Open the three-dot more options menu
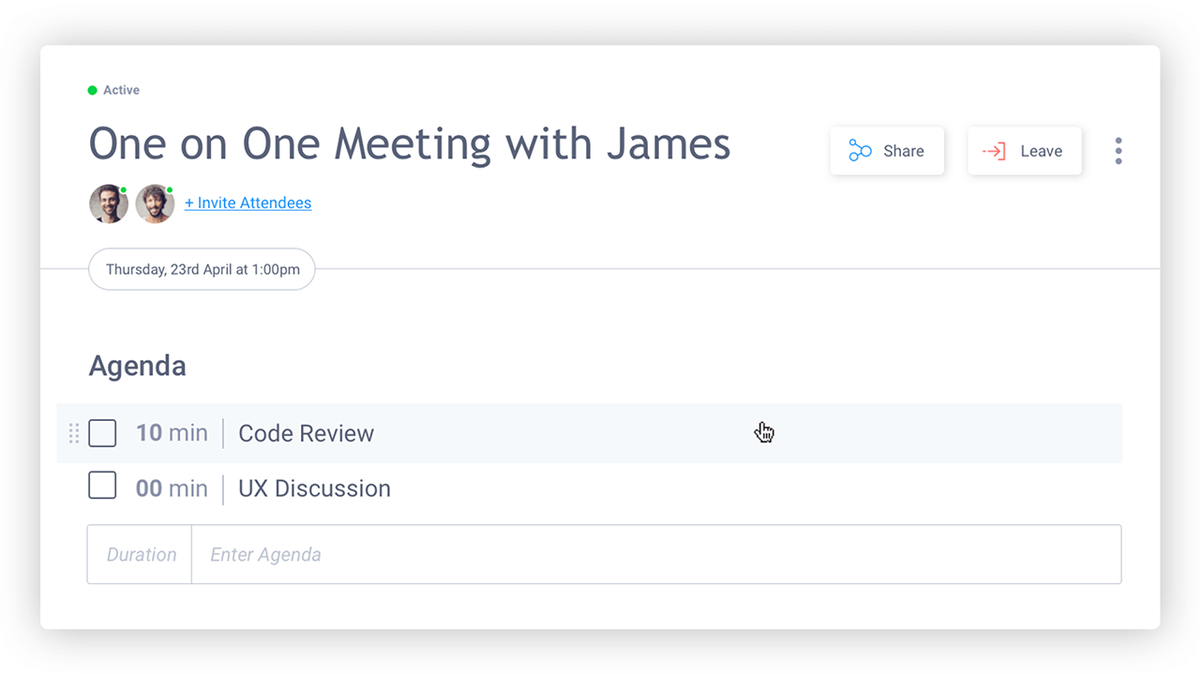 coord(1118,151)
